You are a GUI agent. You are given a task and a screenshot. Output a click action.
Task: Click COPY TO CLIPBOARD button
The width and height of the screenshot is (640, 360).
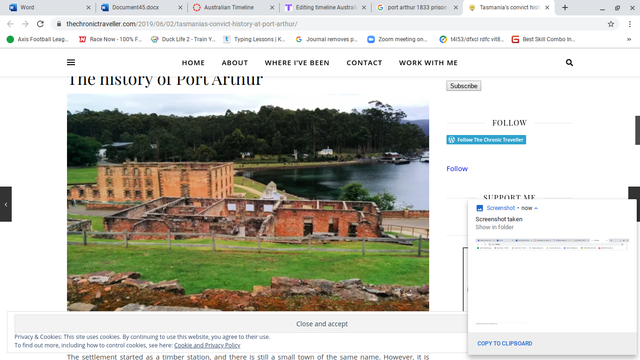(x=504, y=344)
